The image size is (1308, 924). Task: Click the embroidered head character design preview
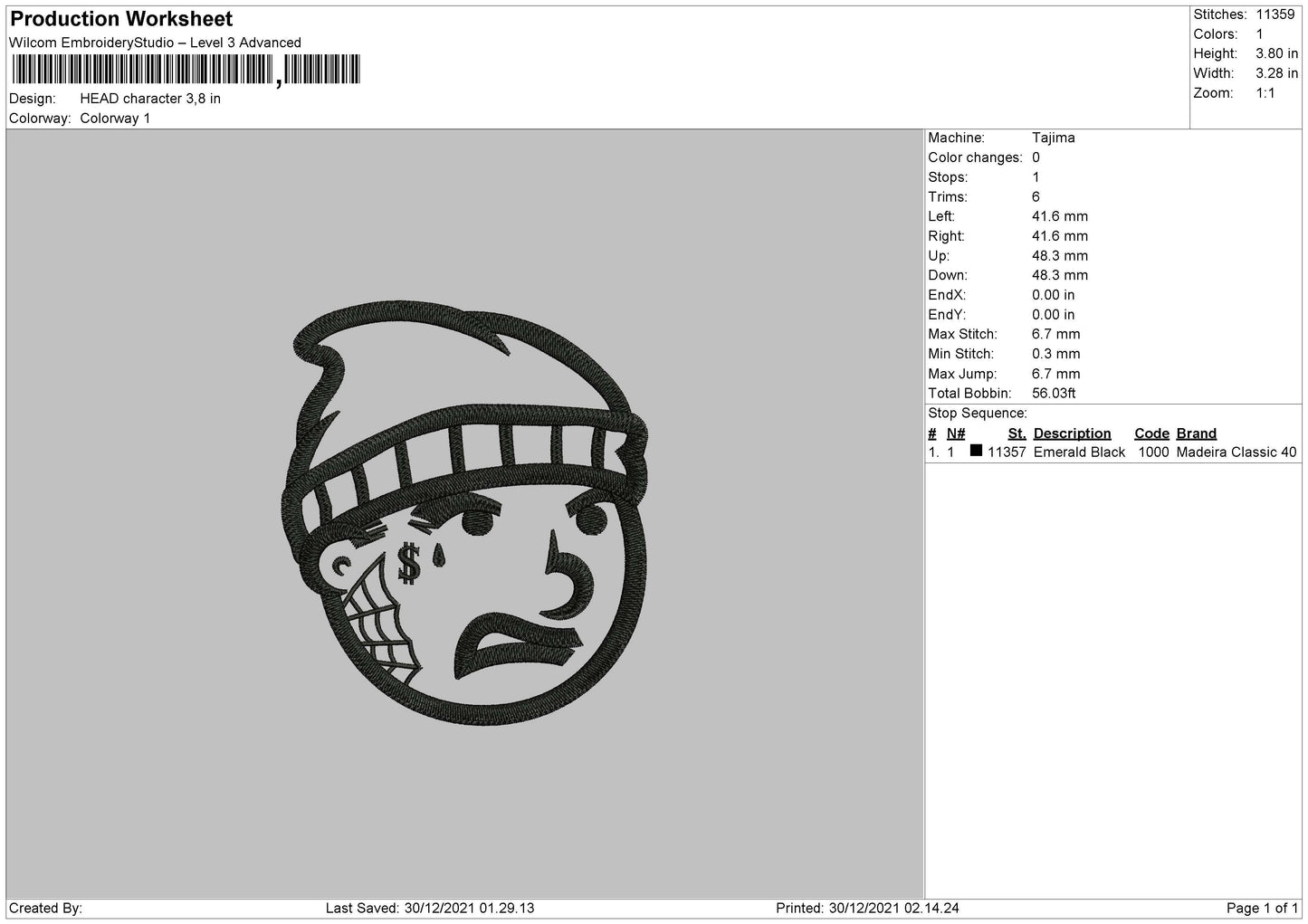click(x=463, y=515)
